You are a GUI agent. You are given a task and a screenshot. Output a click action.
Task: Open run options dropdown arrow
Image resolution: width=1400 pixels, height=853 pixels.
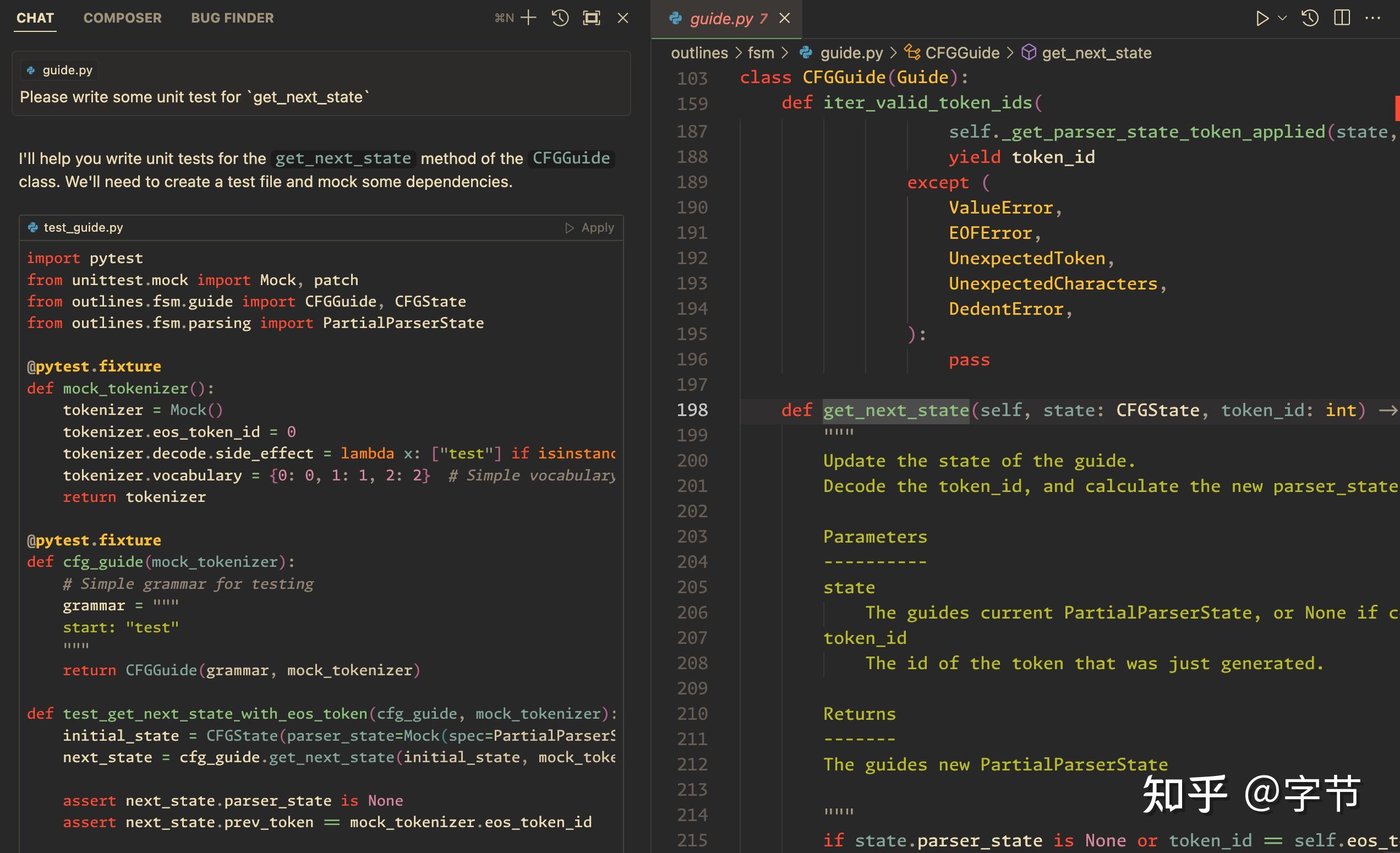click(1282, 18)
